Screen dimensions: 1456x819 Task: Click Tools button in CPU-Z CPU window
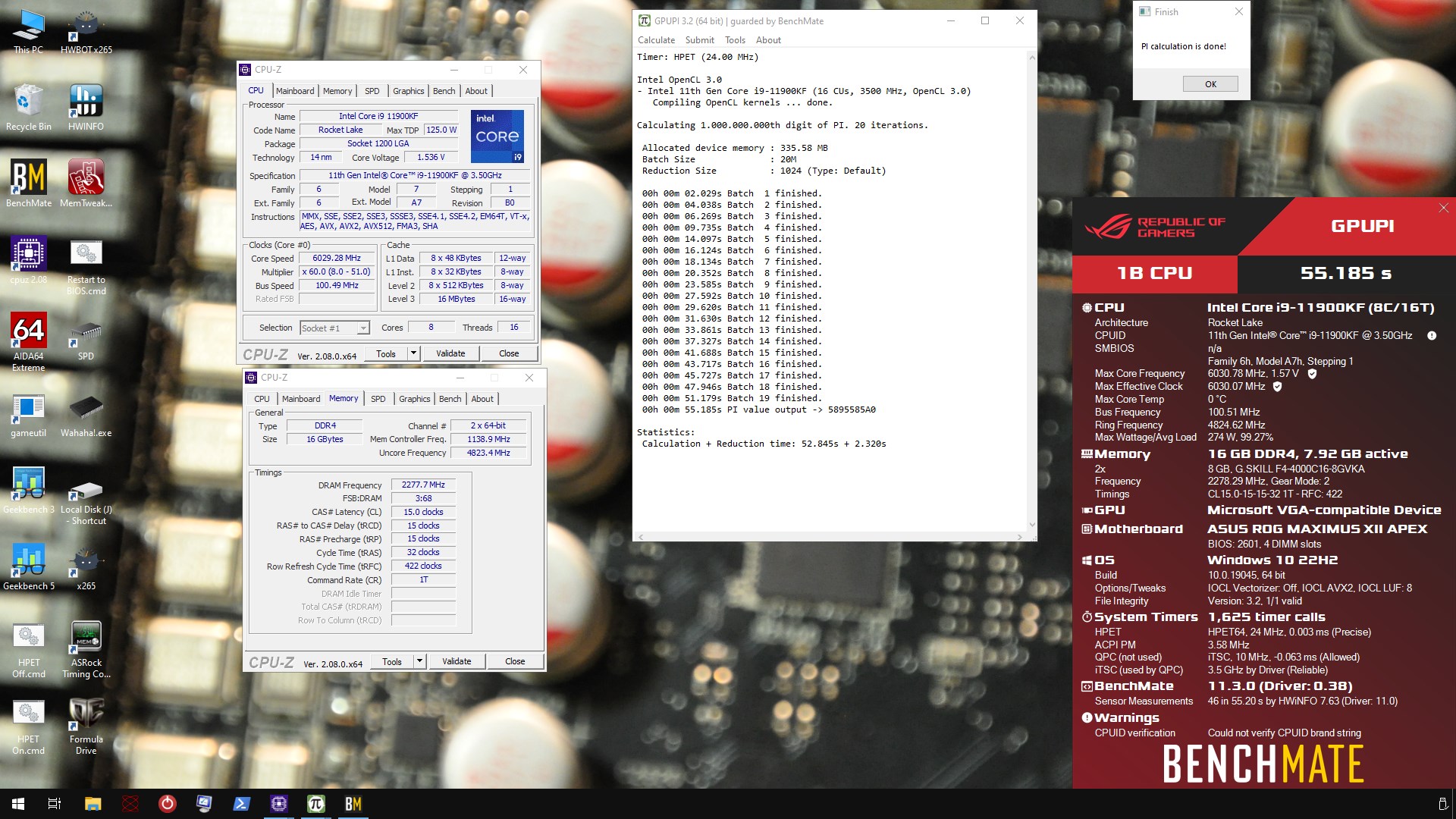(x=386, y=353)
